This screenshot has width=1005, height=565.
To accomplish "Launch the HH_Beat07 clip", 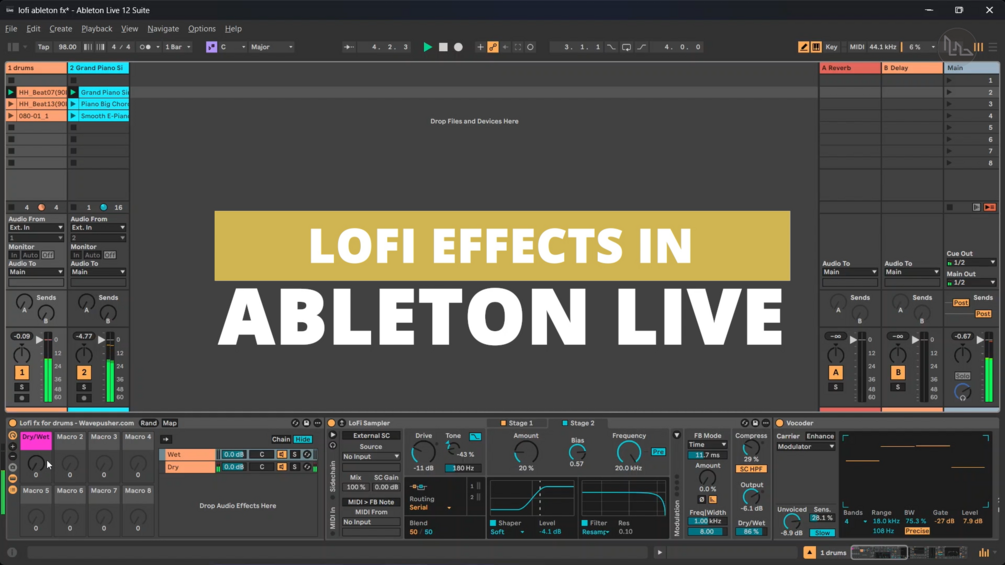I will click(10, 92).
